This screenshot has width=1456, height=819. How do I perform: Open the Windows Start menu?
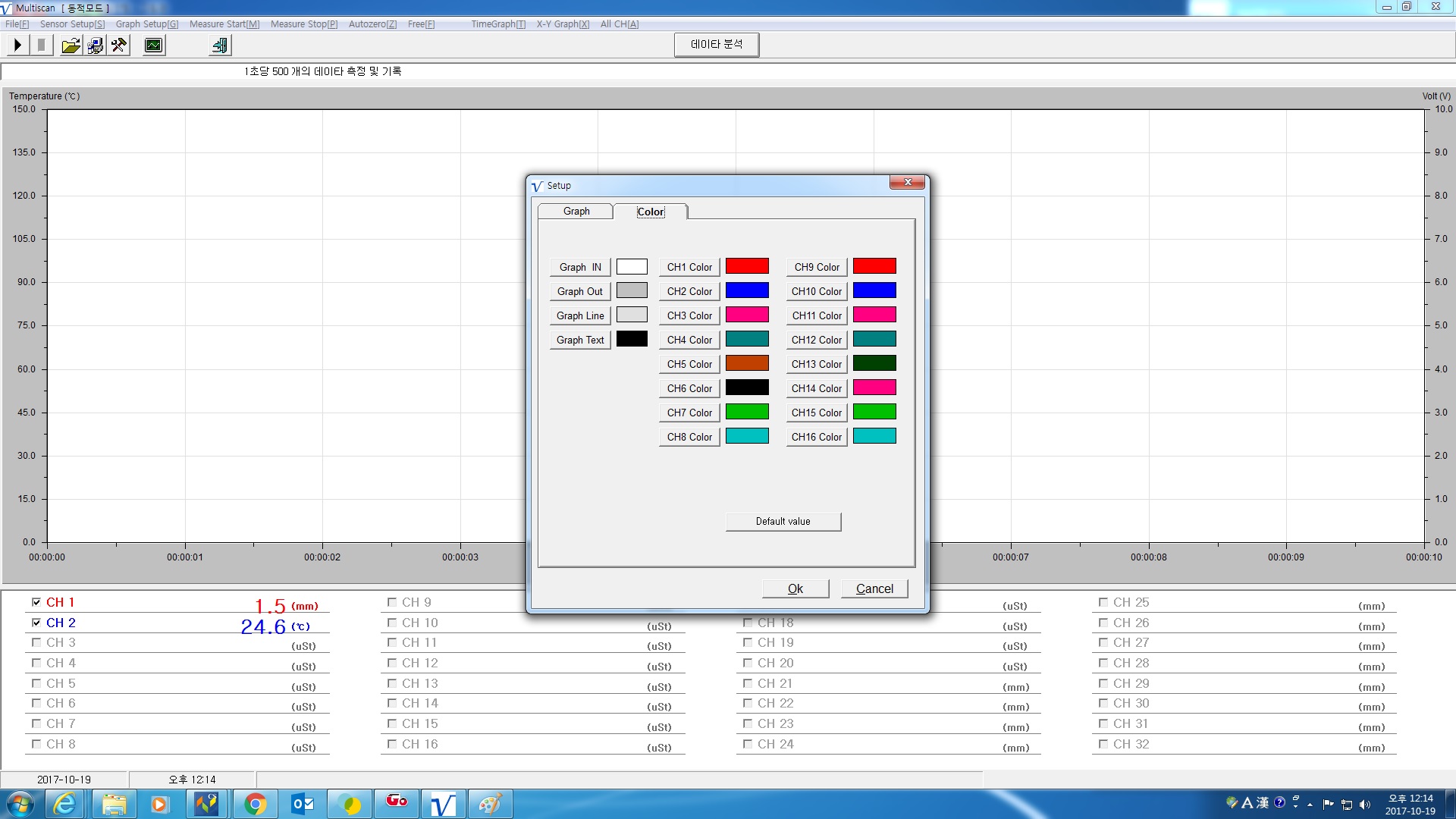coord(20,804)
